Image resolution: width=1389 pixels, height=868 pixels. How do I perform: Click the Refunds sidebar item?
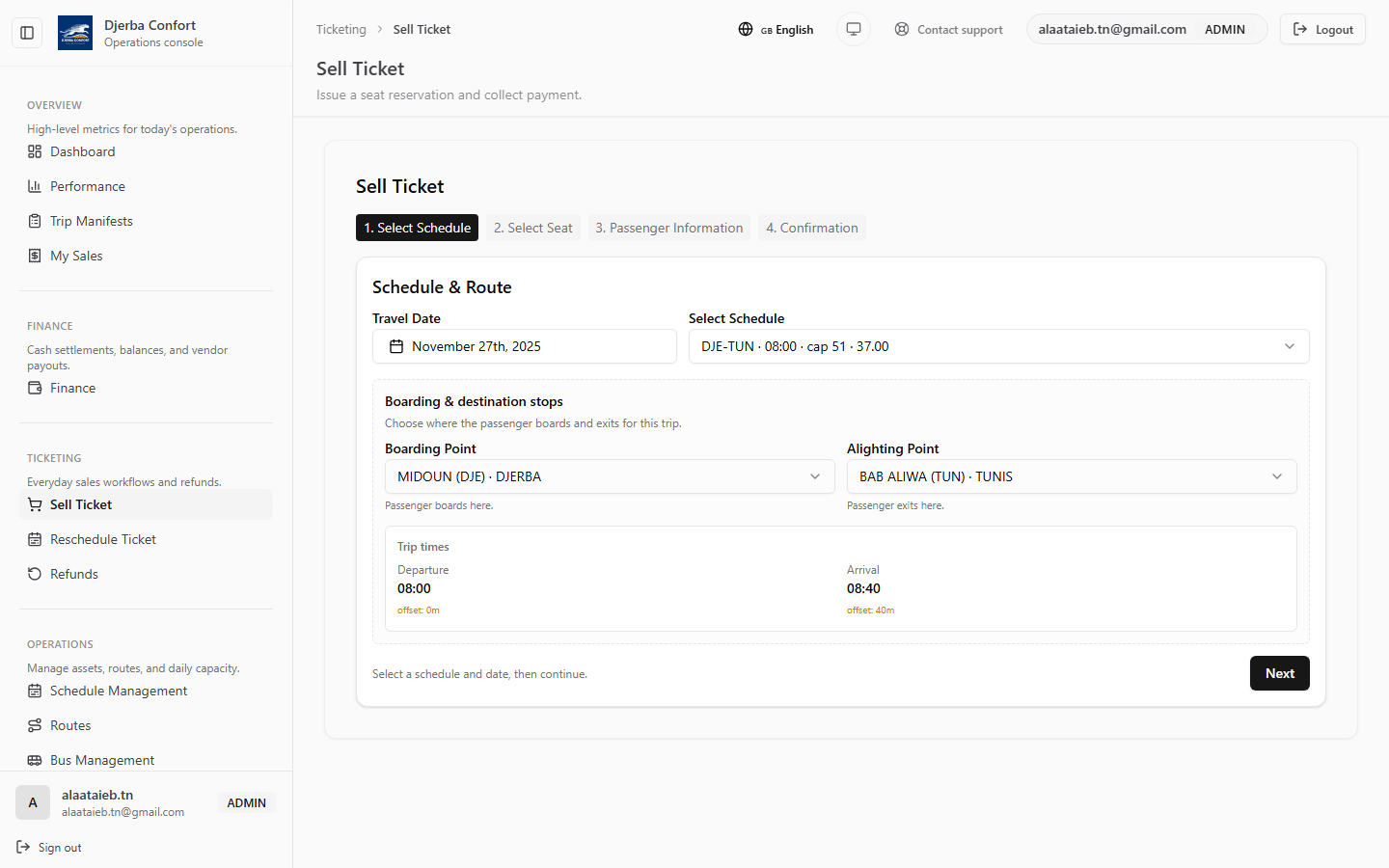pyautogui.click(x=73, y=574)
